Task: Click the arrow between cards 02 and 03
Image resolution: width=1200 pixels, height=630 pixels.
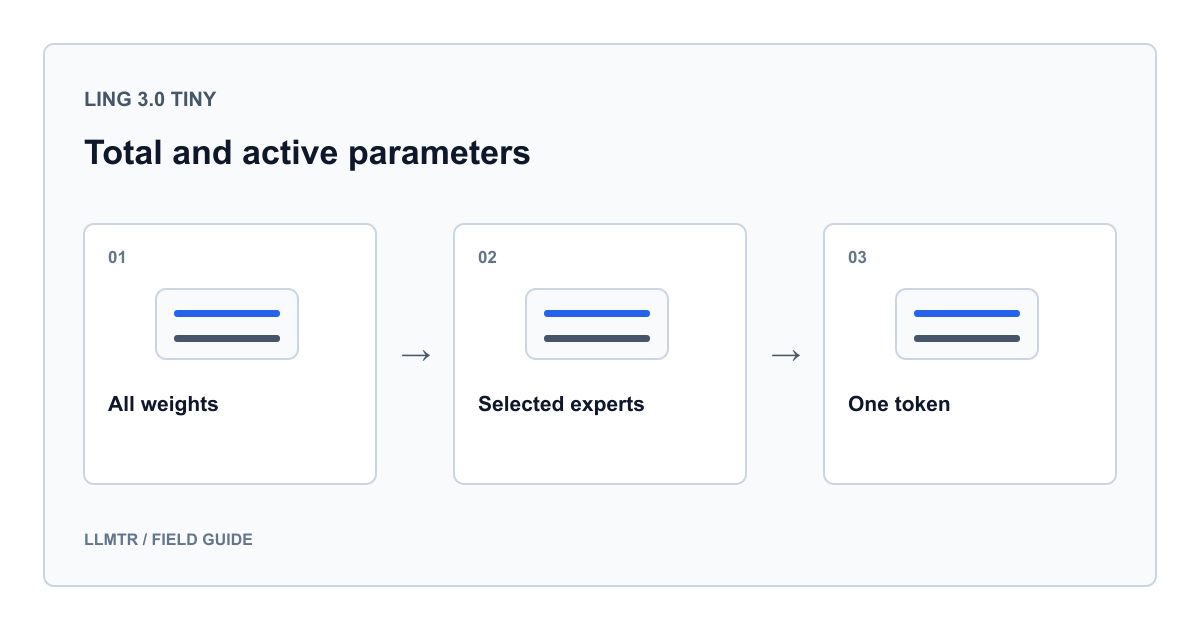Action: tap(785, 355)
